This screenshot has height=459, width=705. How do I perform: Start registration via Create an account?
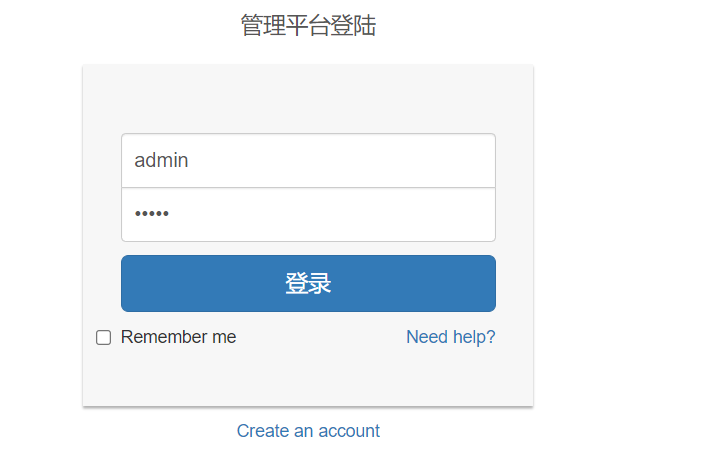coord(308,431)
